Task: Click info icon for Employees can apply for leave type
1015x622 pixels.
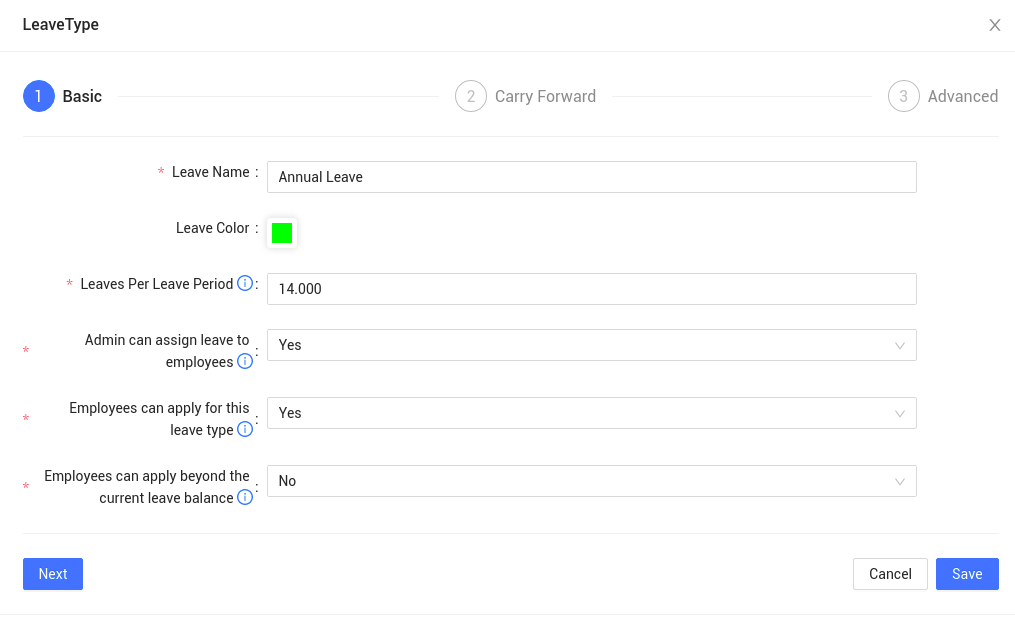Action: point(244,430)
